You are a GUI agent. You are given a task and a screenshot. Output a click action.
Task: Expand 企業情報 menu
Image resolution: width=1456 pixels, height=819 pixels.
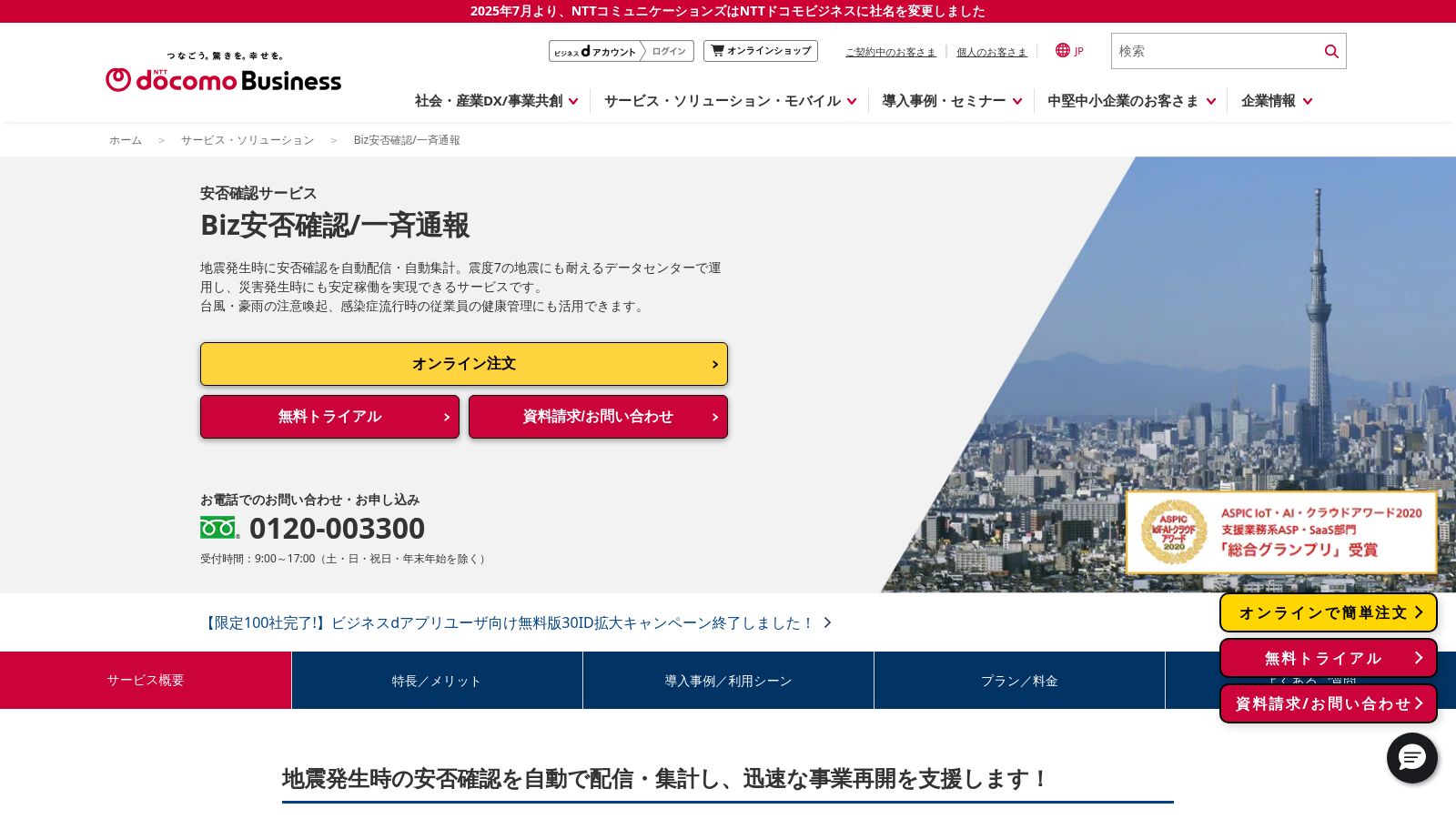point(1276,101)
